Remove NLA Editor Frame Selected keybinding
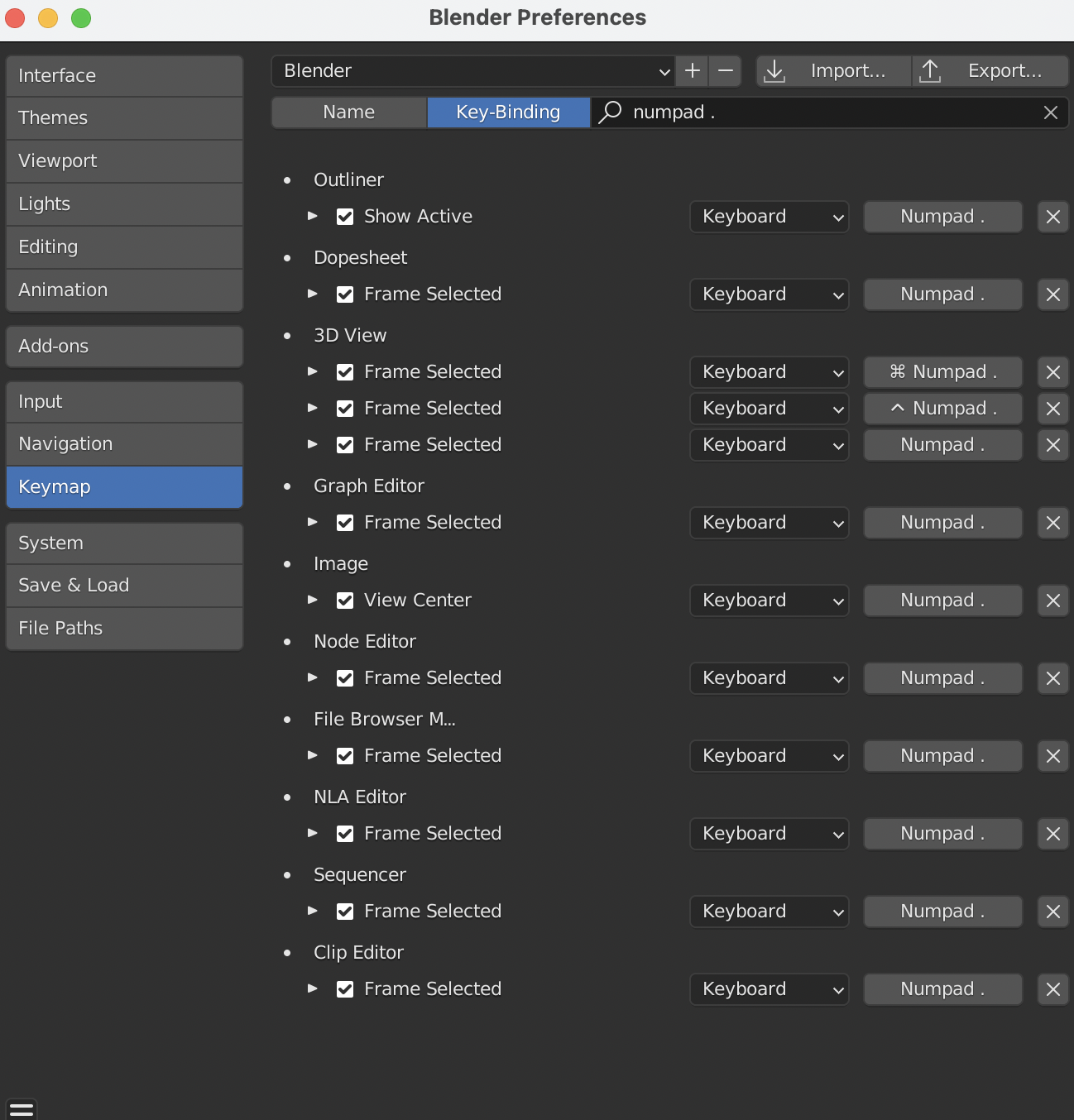The image size is (1074, 1120). click(x=1053, y=834)
